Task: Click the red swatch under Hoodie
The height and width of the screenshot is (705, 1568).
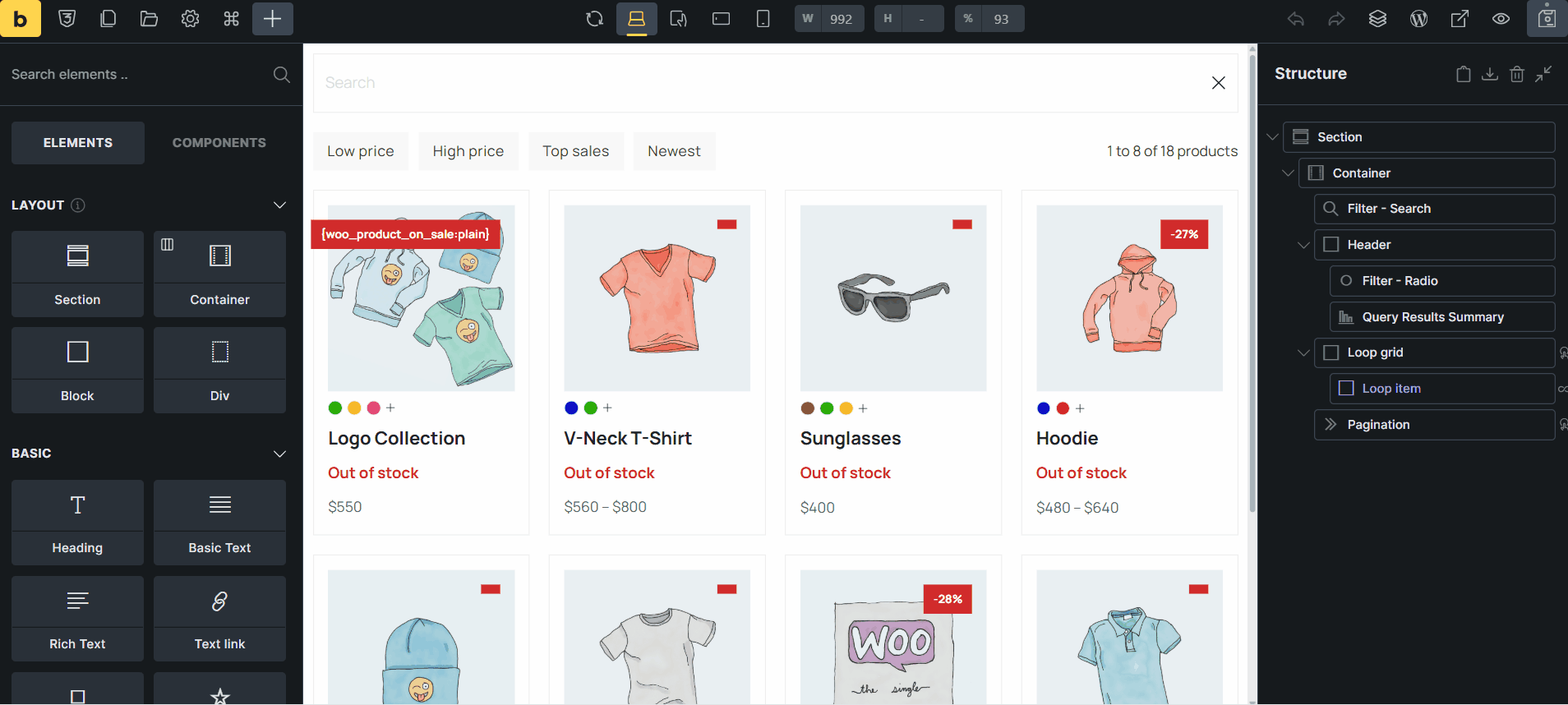Action: [1063, 408]
